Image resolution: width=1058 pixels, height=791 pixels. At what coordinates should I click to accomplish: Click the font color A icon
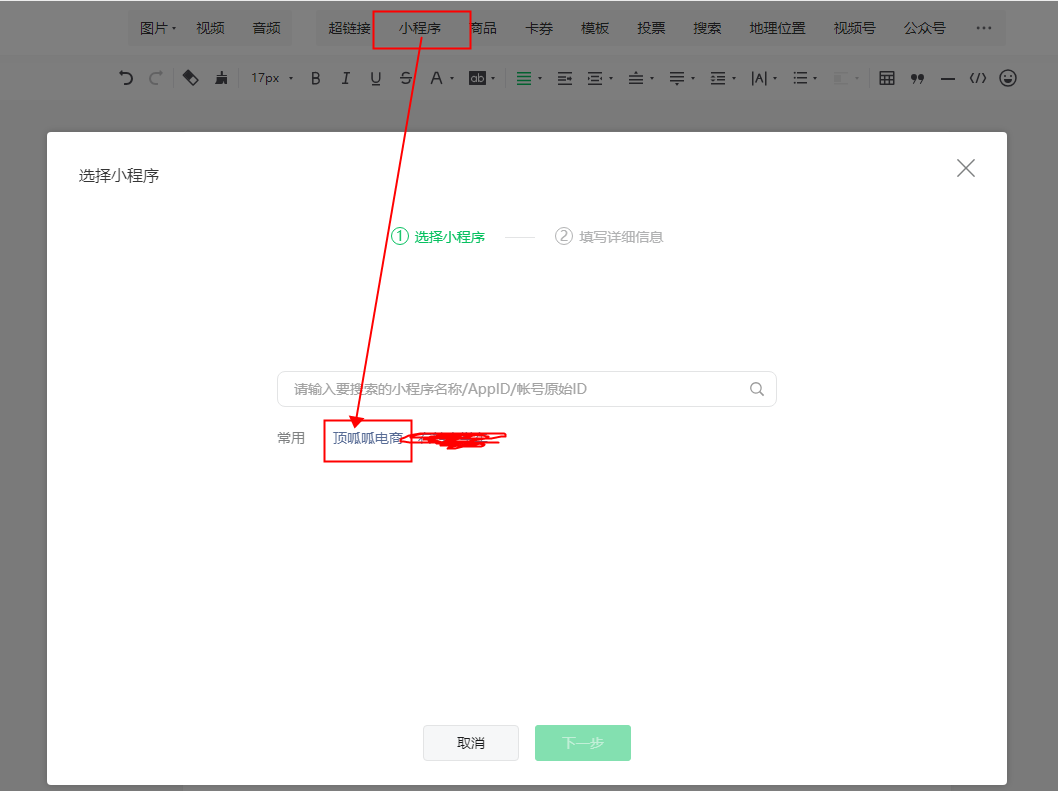point(437,78)
